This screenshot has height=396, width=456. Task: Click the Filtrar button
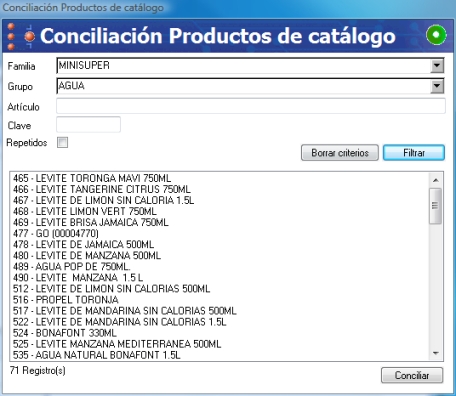tap(414, 153)
